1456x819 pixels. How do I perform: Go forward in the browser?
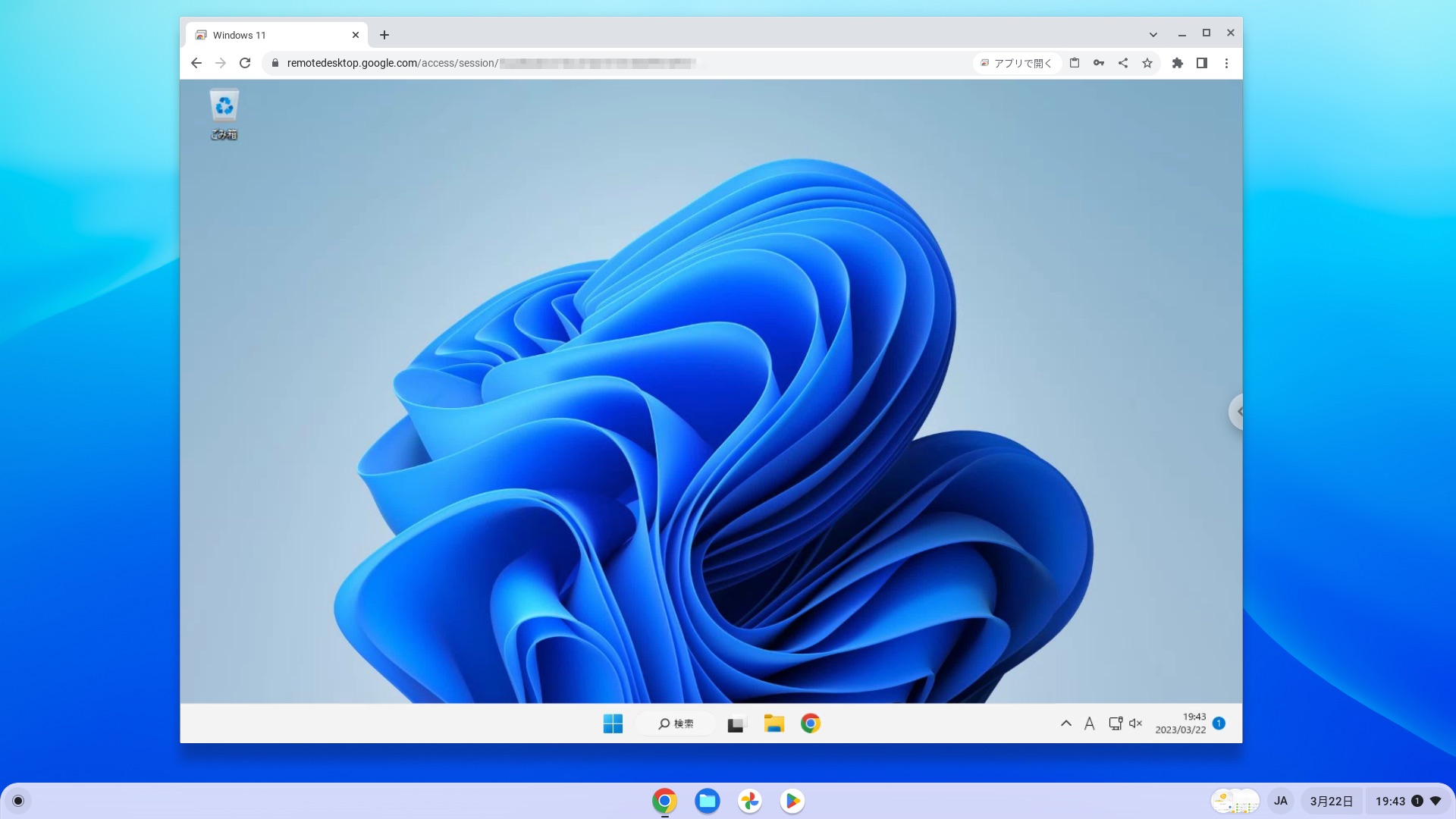(221, 63)
